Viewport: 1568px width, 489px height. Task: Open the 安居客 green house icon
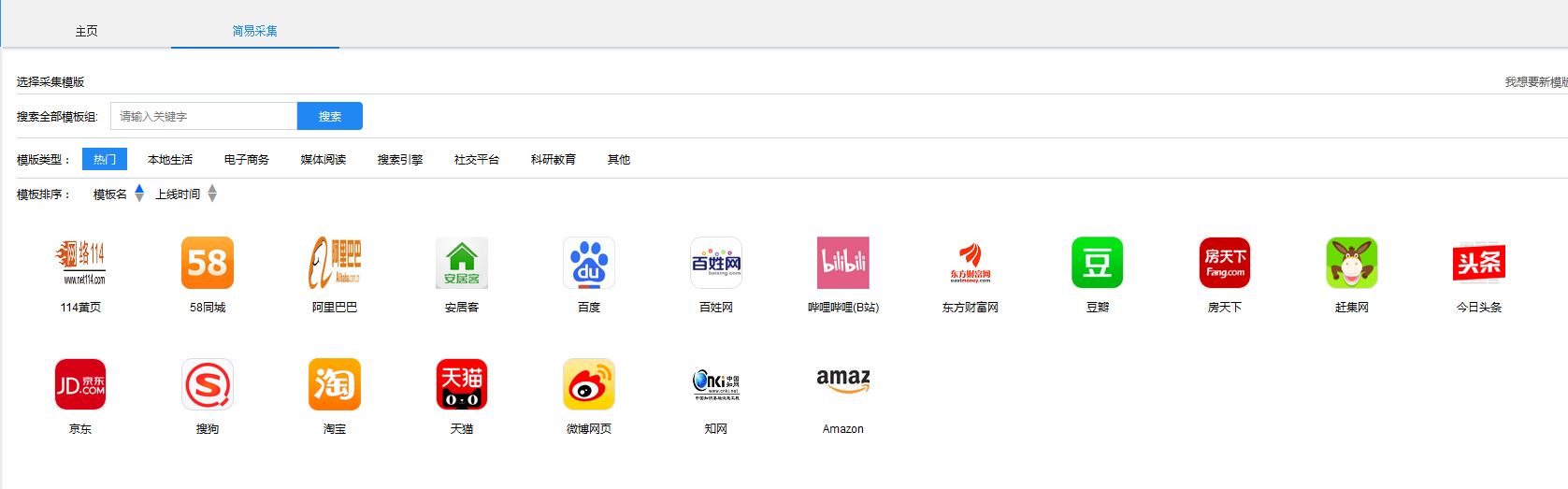tap(462, 263)
